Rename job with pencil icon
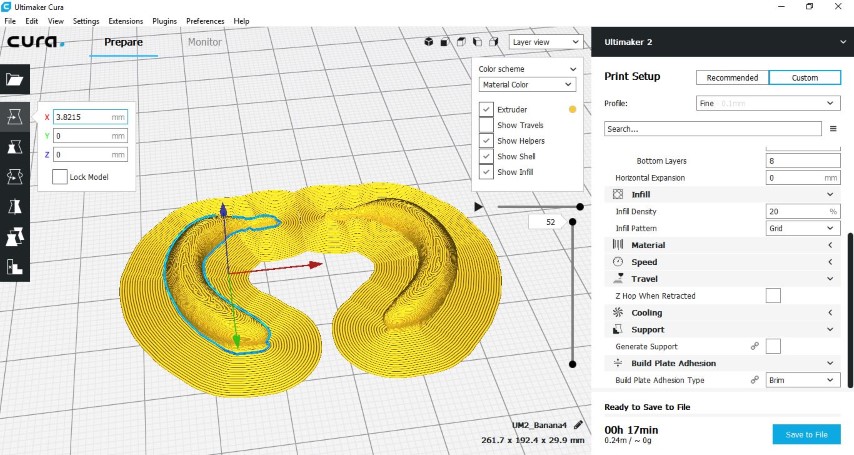854x455 pixels. coord(578,424)
